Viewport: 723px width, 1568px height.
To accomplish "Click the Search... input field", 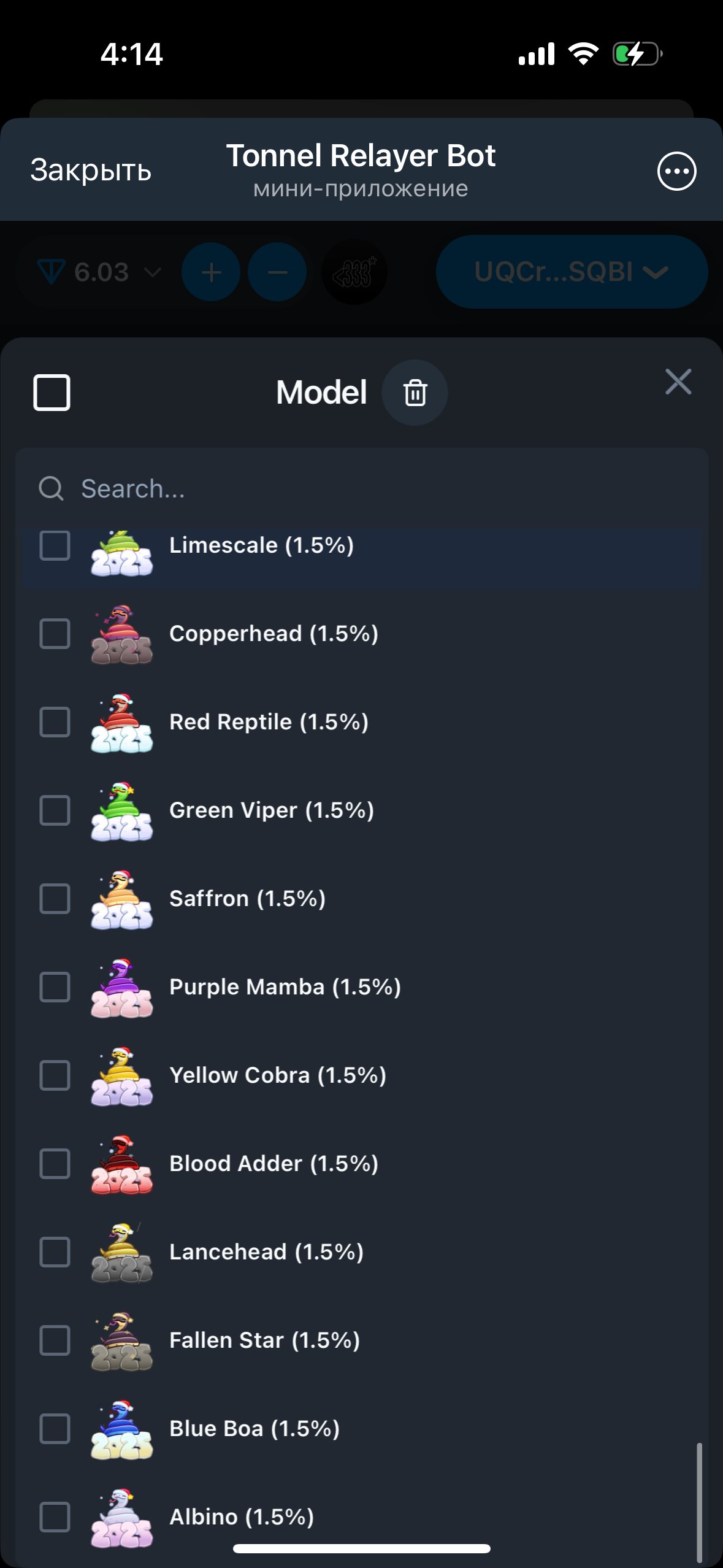I will pyautogui.click(x=362, y=489).
